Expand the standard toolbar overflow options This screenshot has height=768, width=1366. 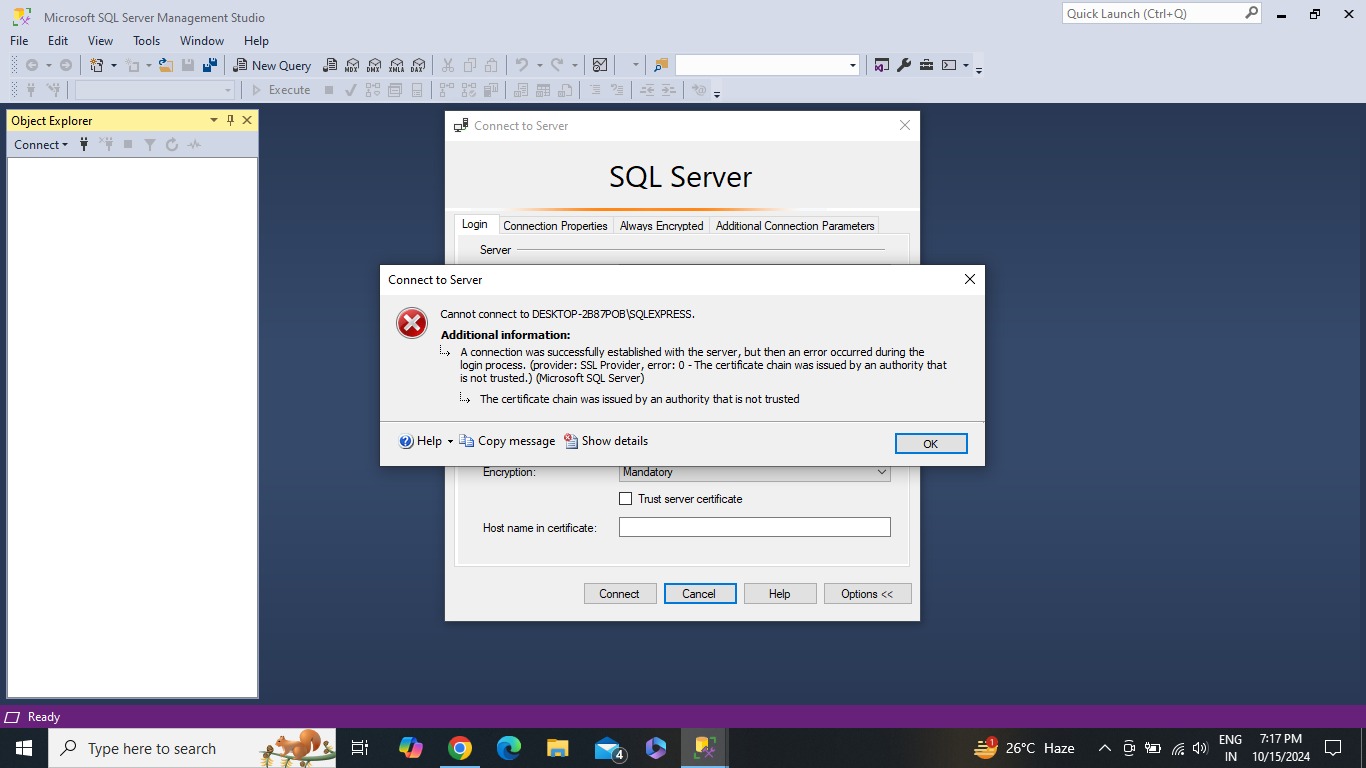[979, 68]
